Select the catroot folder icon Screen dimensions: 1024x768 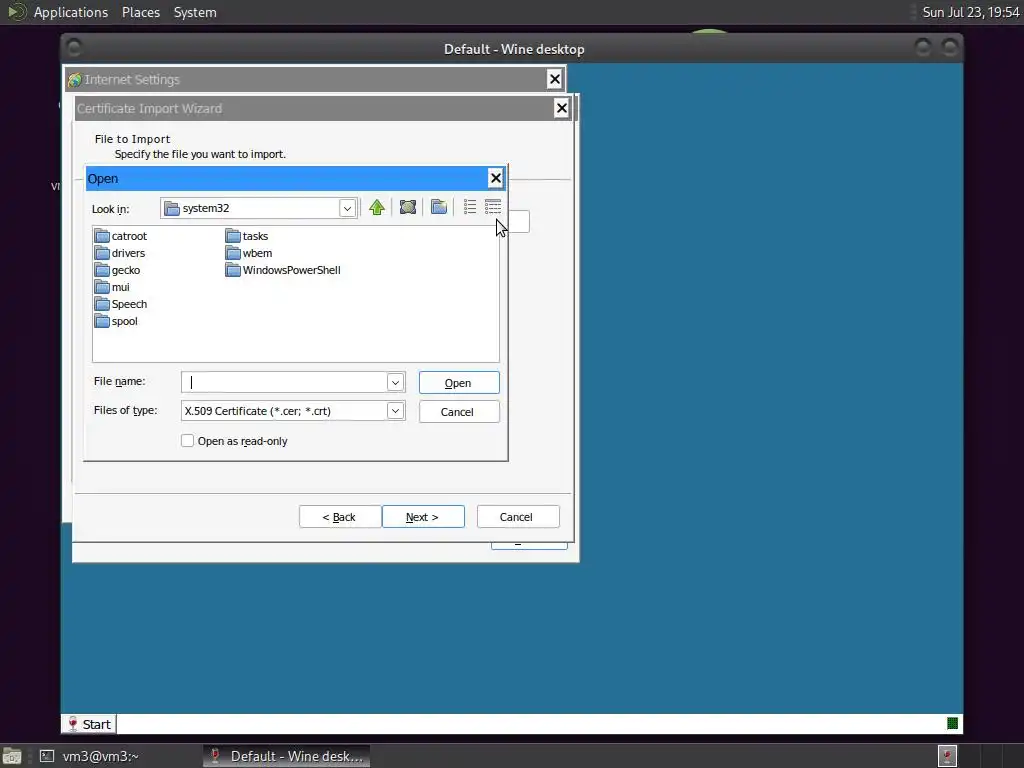point(102,236)
